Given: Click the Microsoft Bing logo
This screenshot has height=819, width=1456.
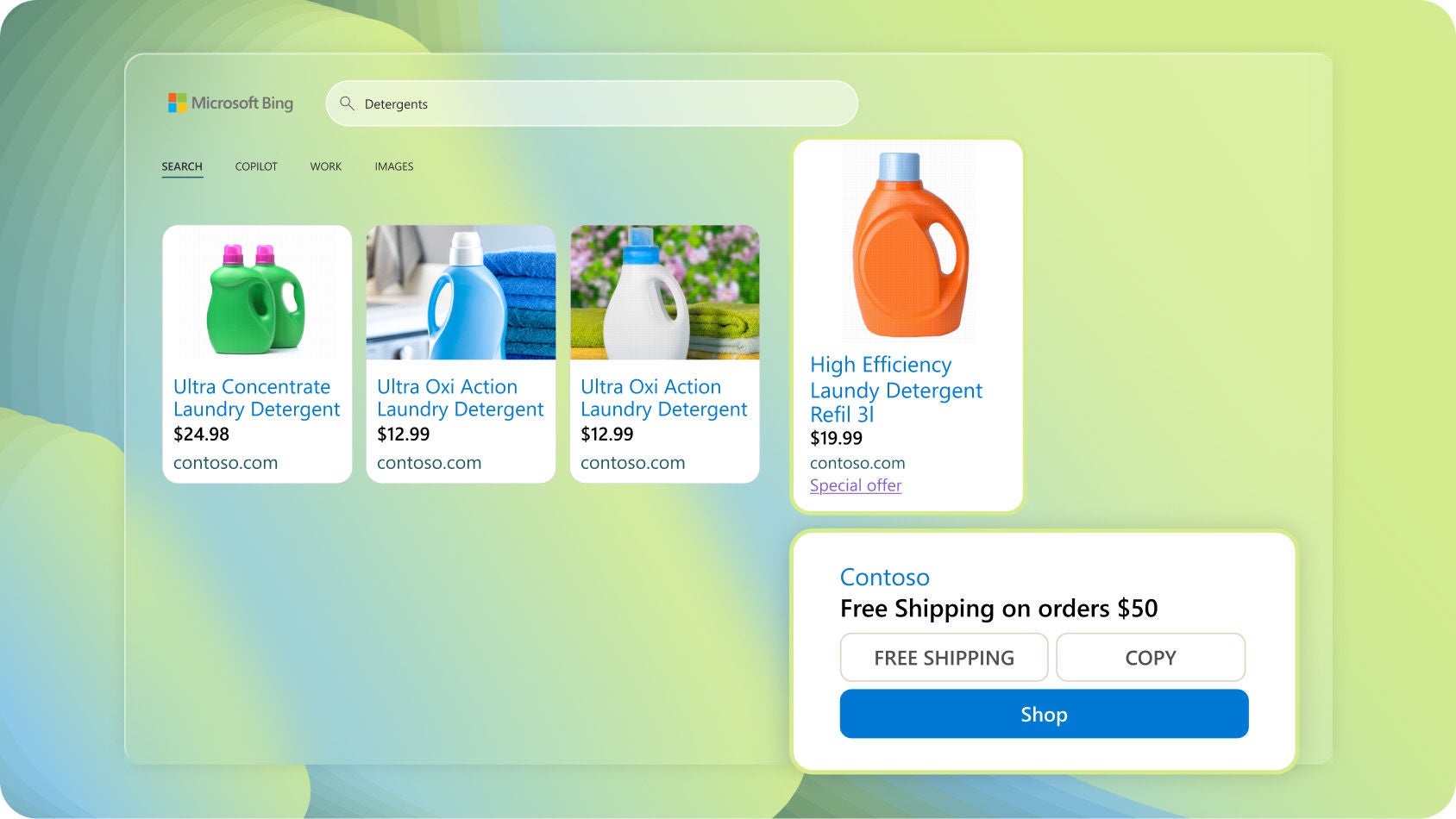Looking at the screenshot, I should [230, 103].
